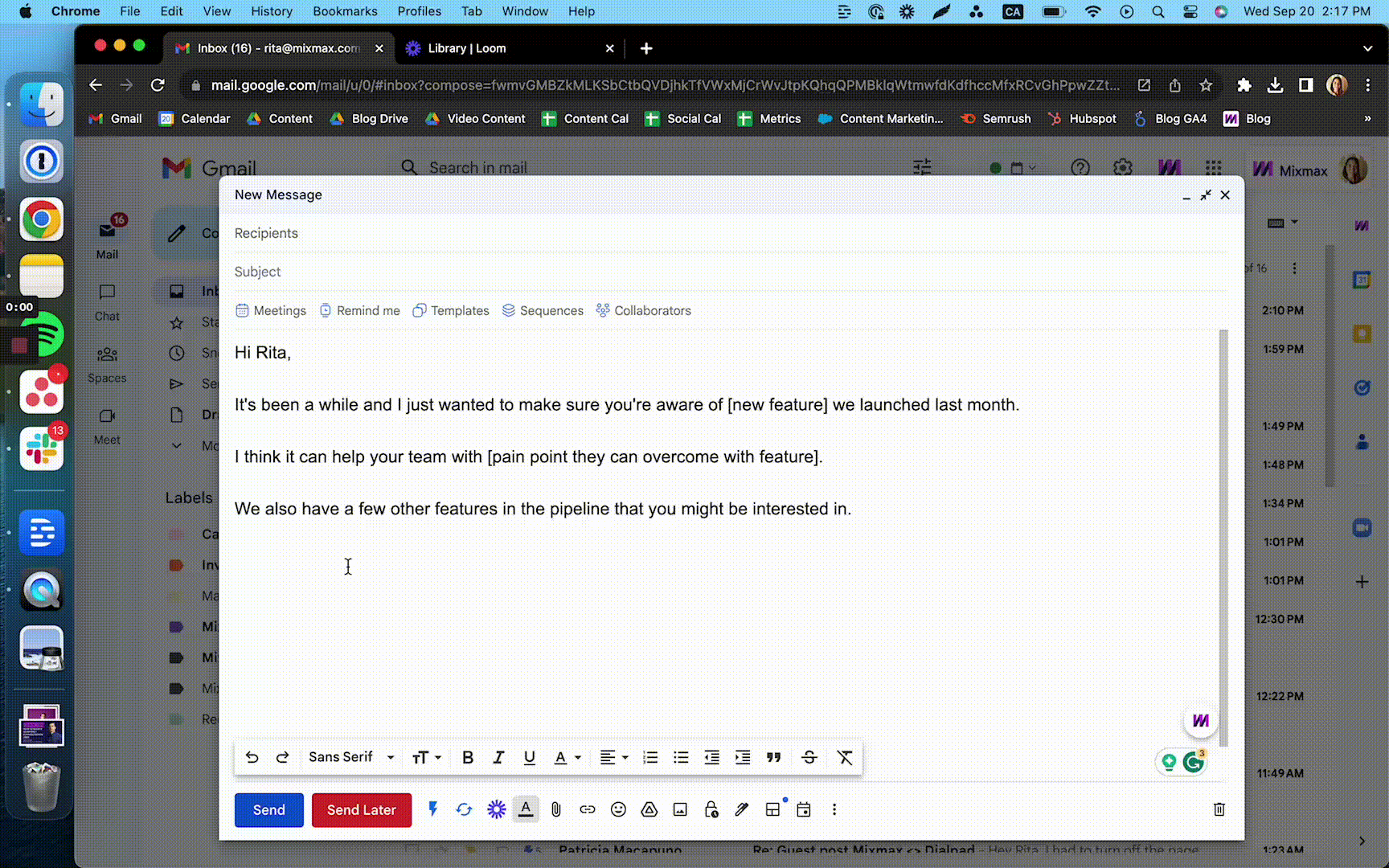Viewport: 1389px width, 868px height.
Task: Click the Grammarly icon in compose
Action: [1194, 762]
